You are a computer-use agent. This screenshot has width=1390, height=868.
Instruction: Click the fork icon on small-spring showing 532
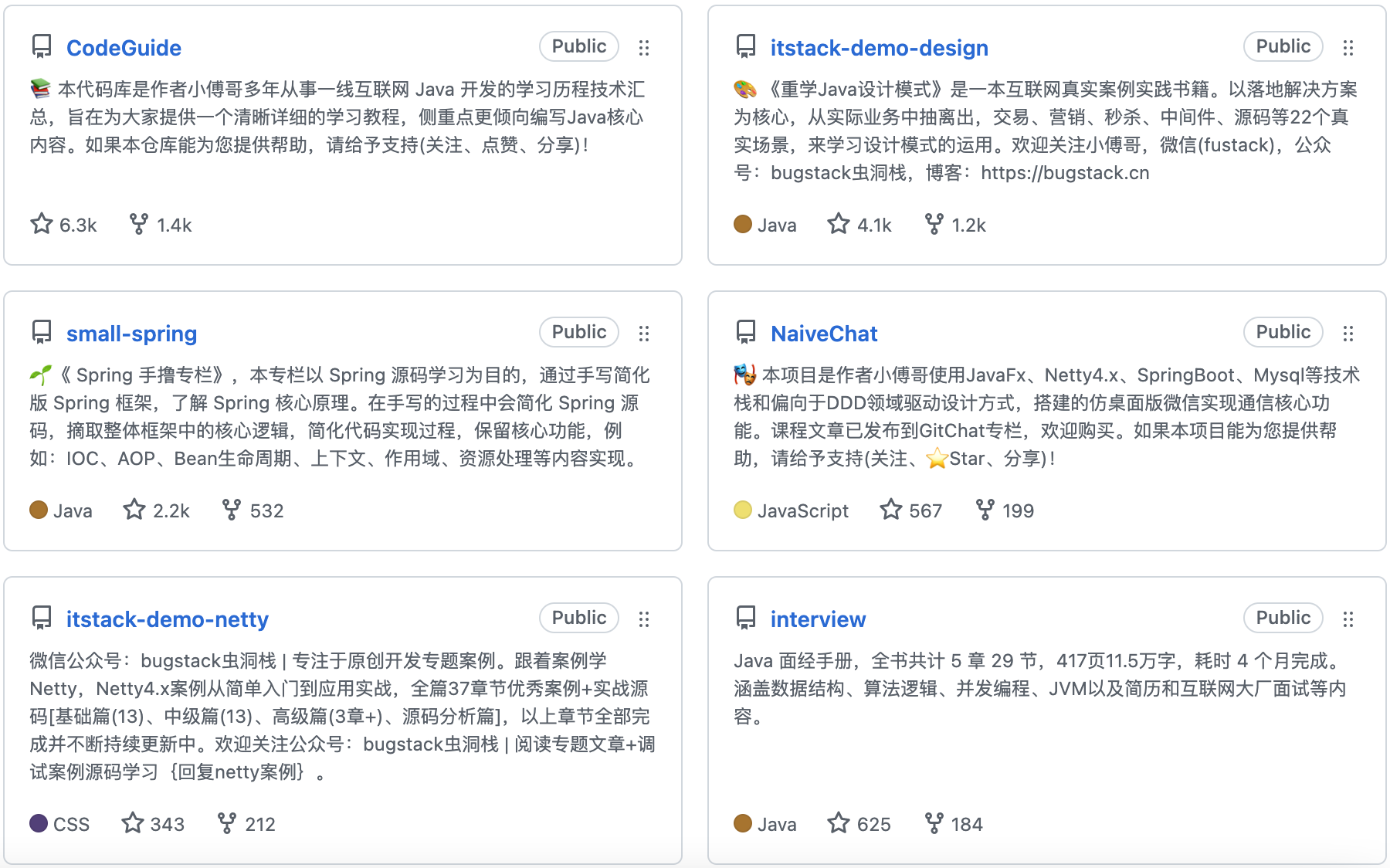point(231,510)
